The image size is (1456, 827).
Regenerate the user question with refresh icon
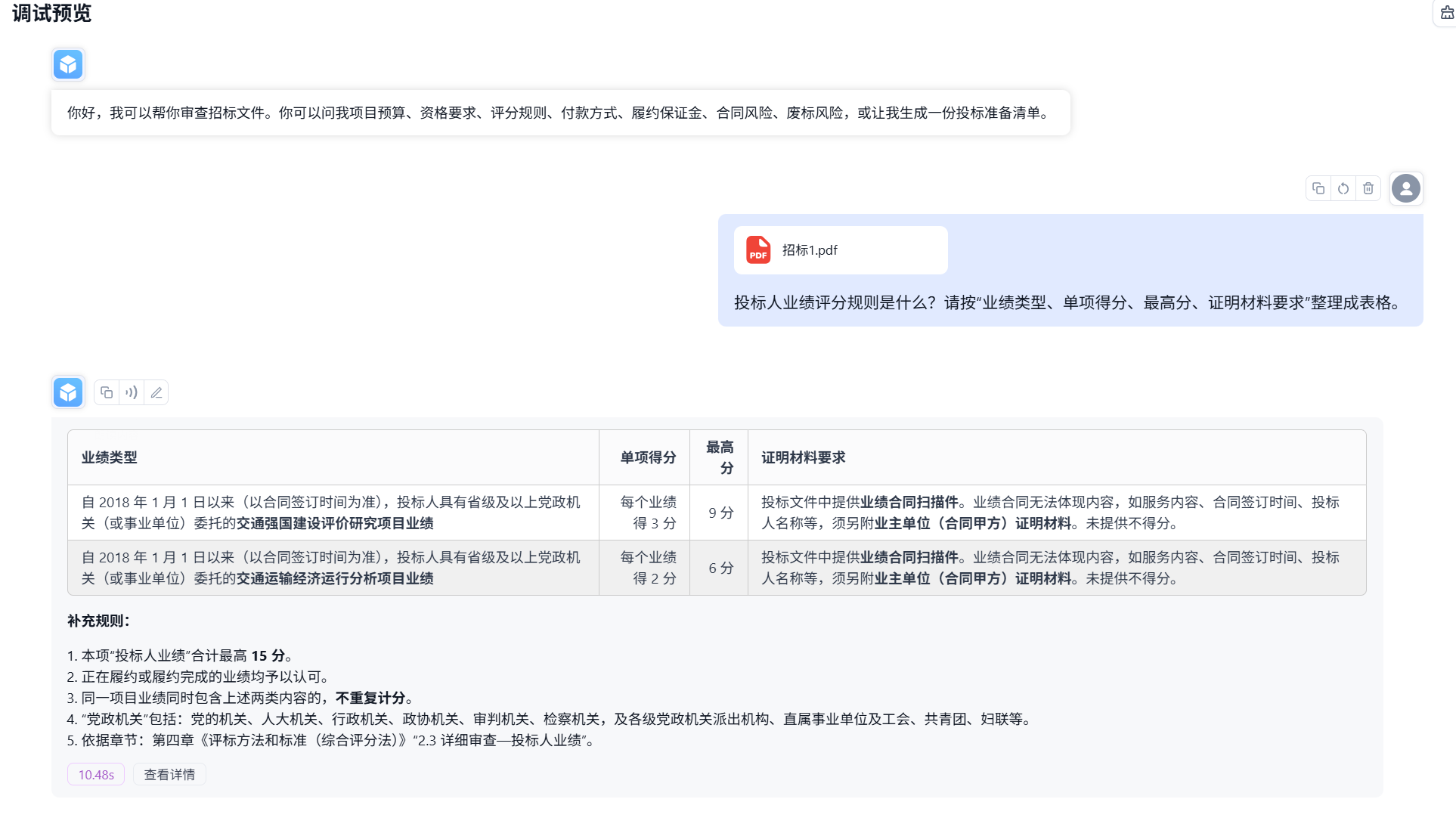1343,188
